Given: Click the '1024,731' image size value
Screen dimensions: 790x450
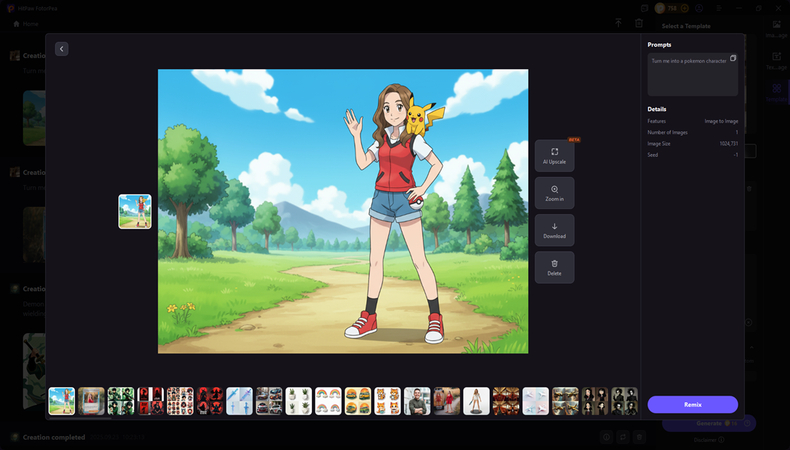Looking at the screenshot, I should click(729, 144).
